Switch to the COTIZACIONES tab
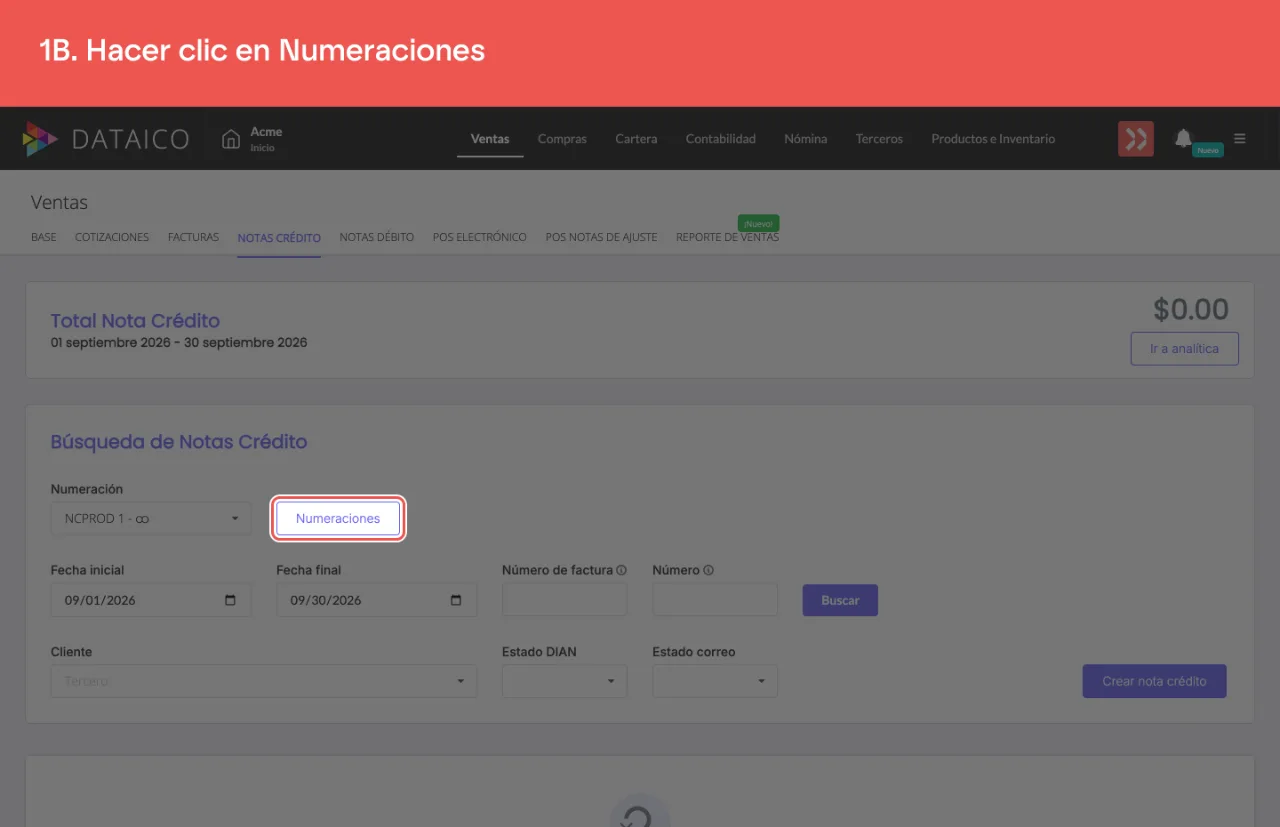1280x827 pixels. coord(112,237)
